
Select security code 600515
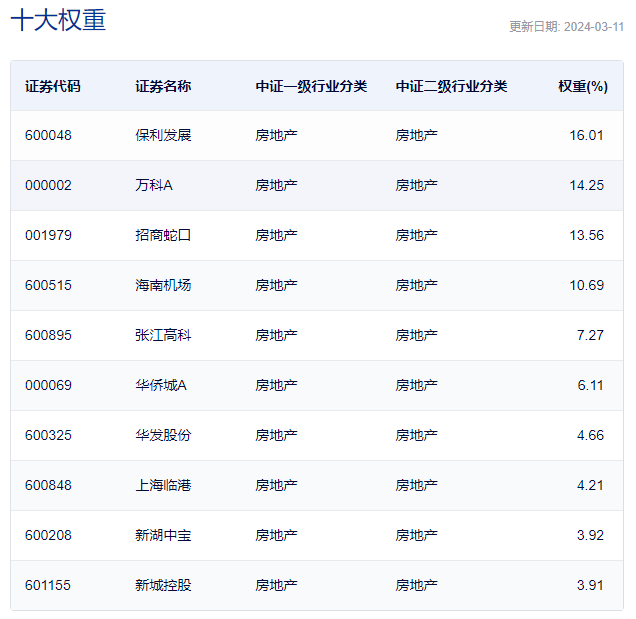(48, 286)
